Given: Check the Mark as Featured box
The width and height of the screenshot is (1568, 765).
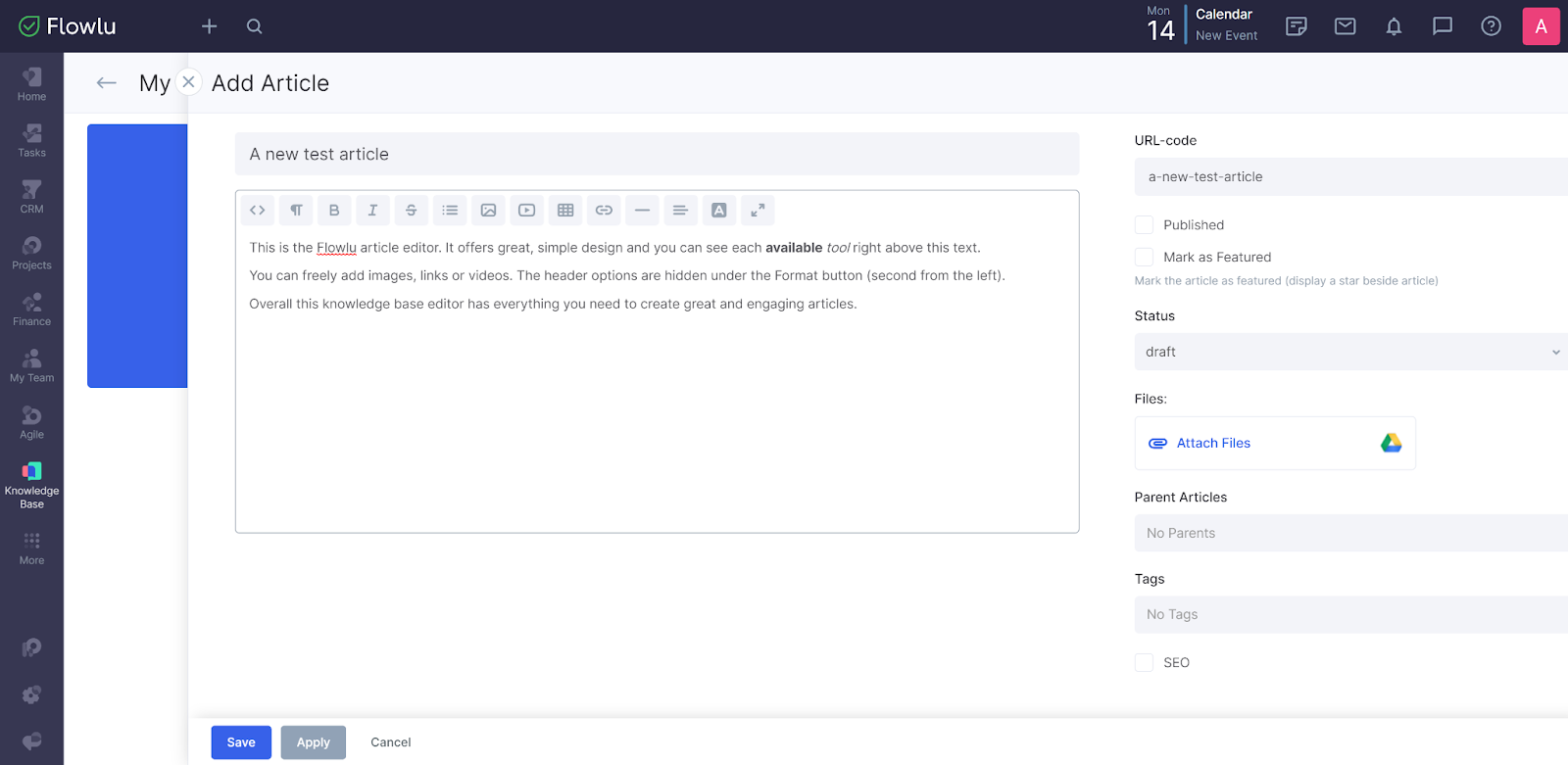Looking at the screenshot, I should [x=1144, y=258].
